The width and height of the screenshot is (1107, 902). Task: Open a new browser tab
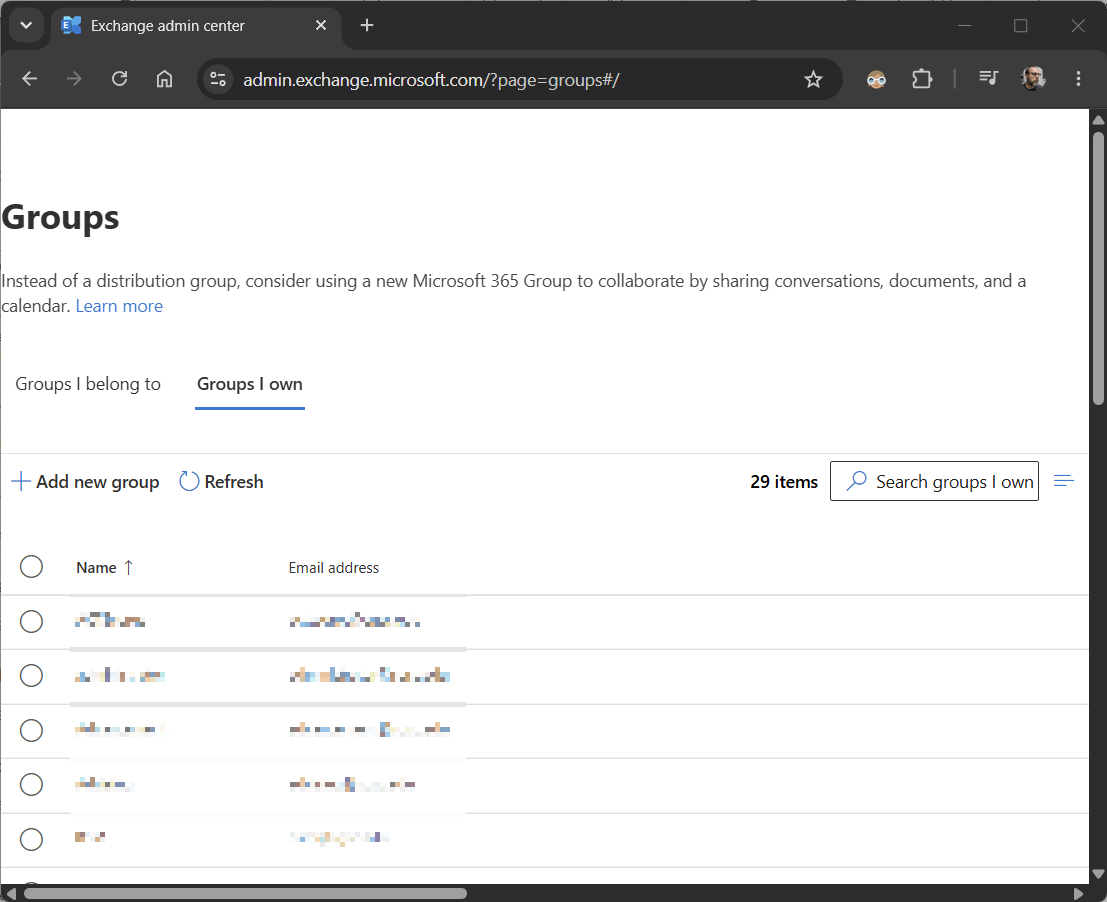pyautogui.click(x=366, y=25)
